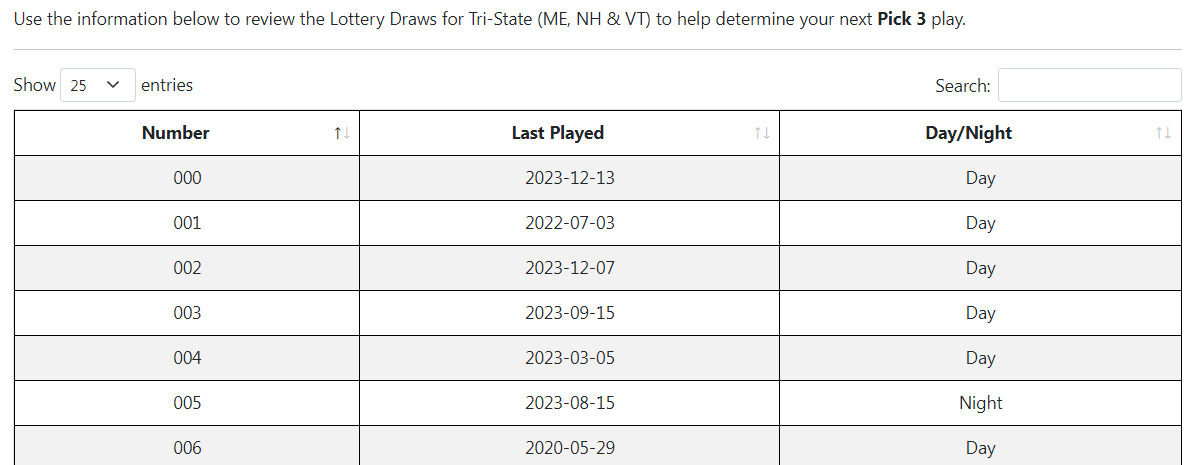Select number 001 cell
The image size is (1196, 465).
[187, 223]
